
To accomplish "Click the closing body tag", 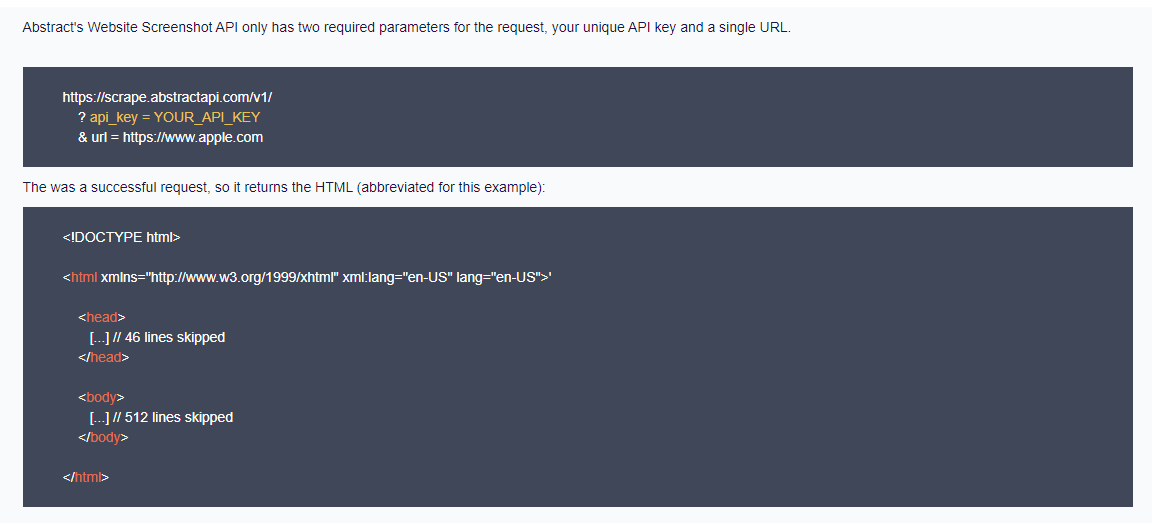I will [104, 437].
